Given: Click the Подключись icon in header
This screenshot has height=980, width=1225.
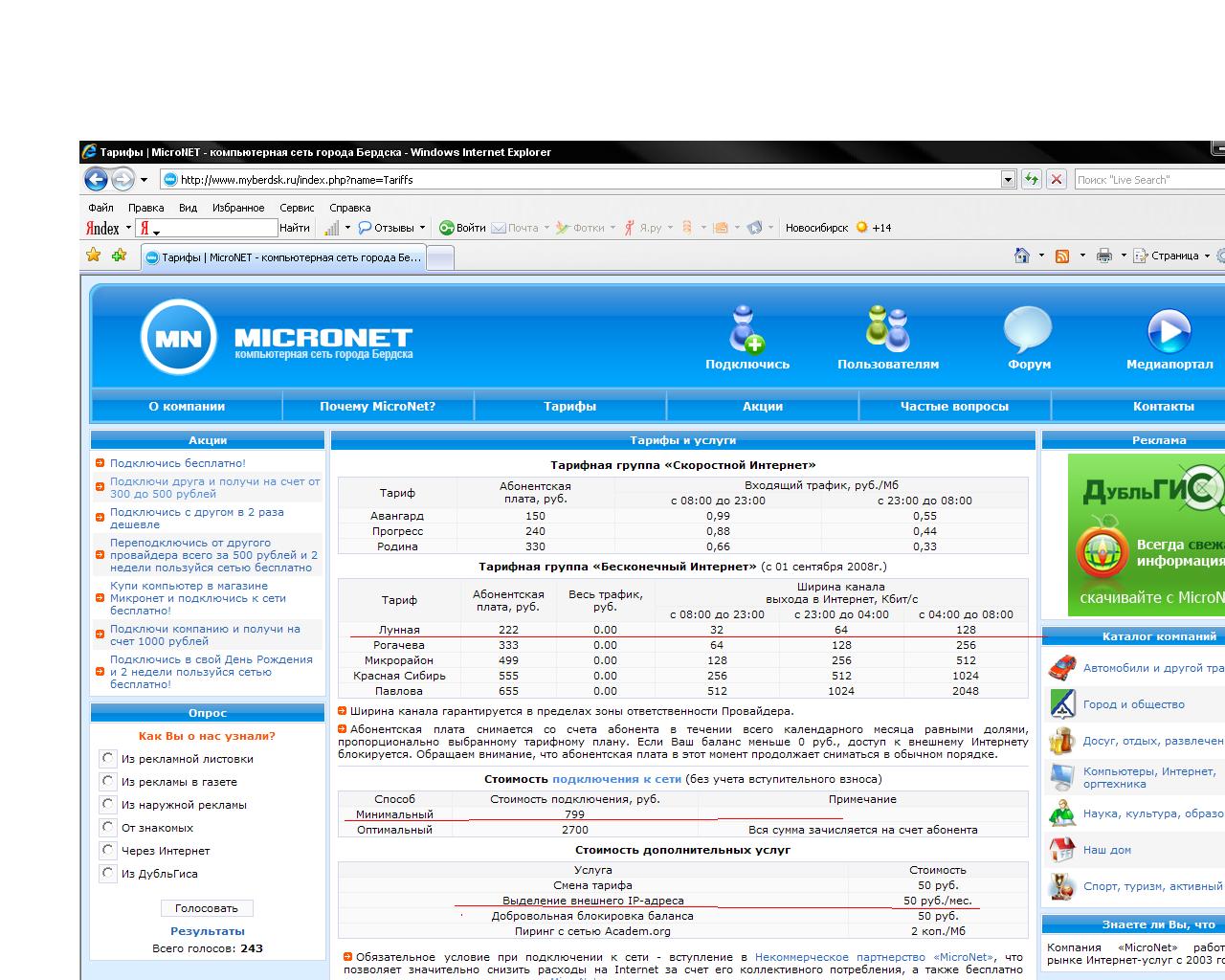Looking at the screenshot, I should point(746,328).
